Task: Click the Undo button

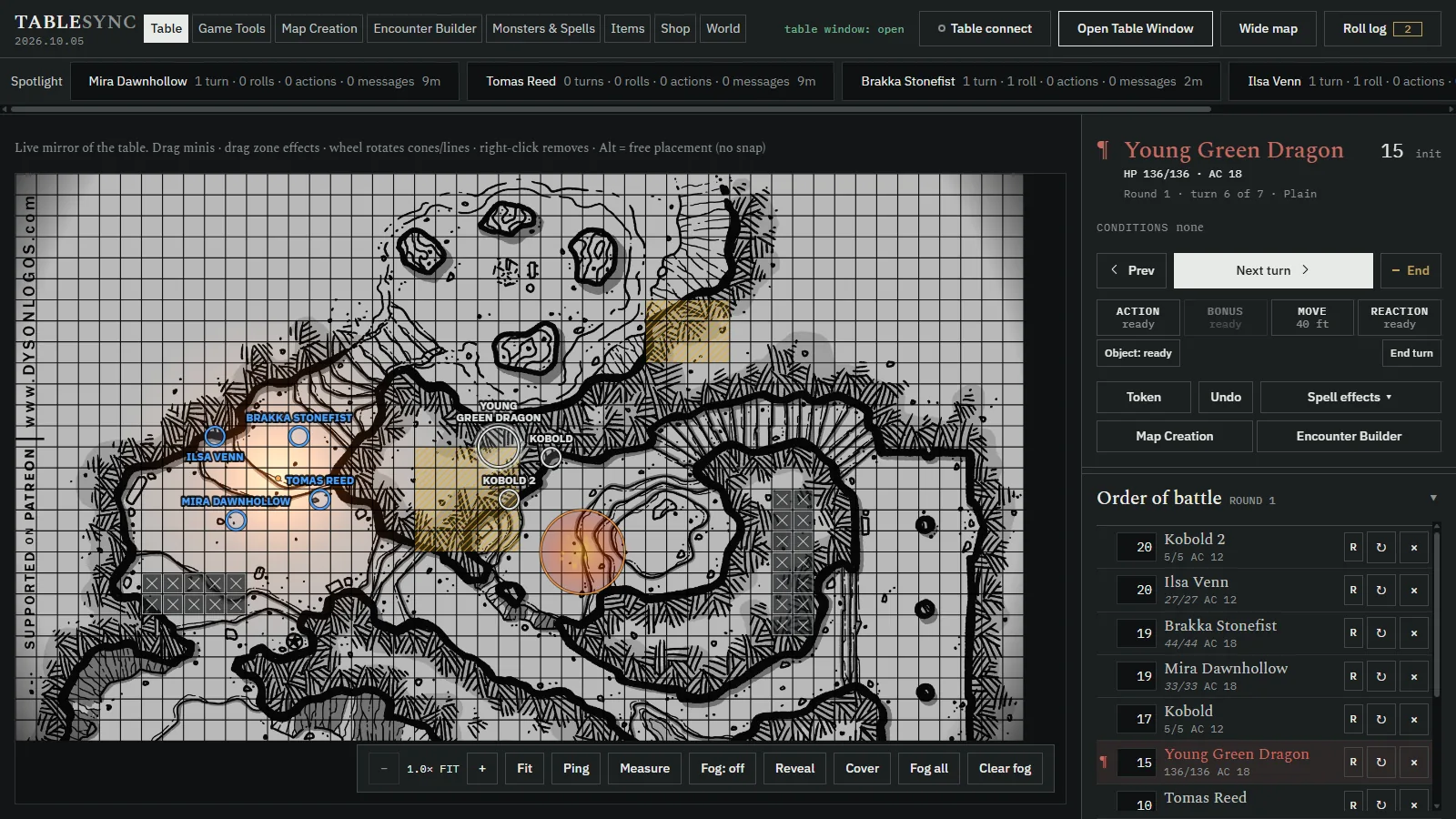Action: coord(1226,397)
